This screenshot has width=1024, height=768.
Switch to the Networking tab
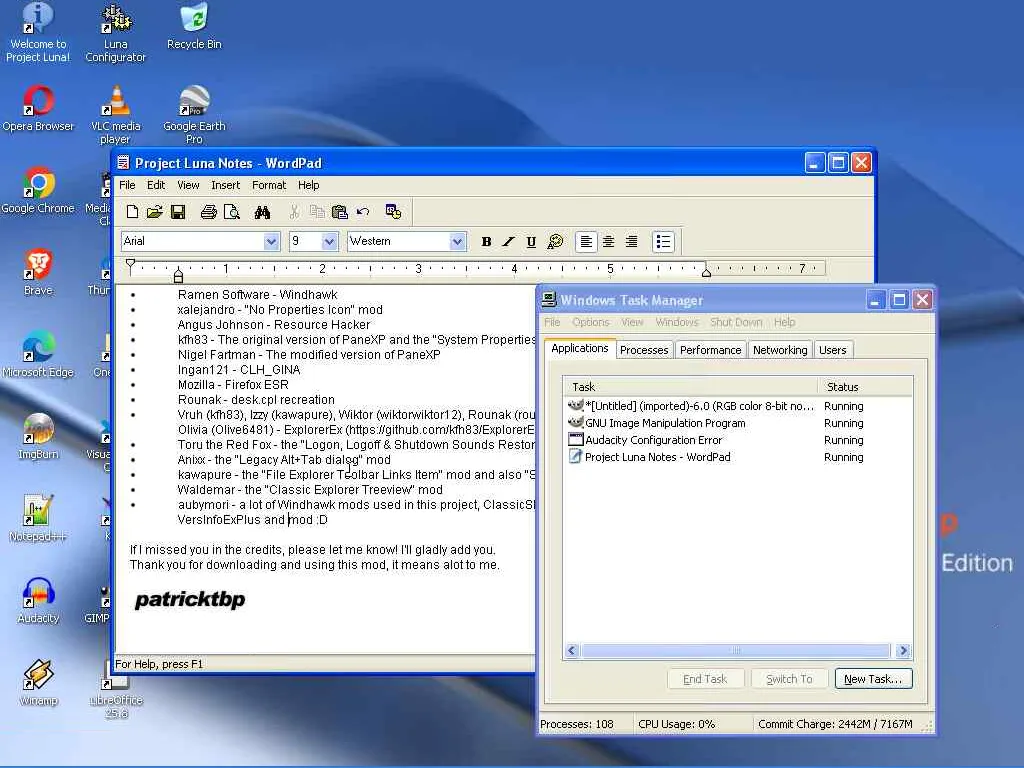pos(780,350)
